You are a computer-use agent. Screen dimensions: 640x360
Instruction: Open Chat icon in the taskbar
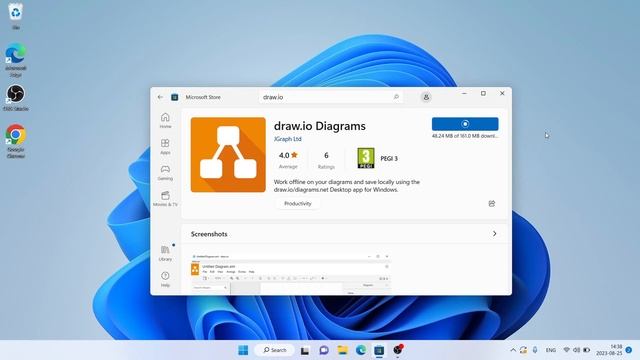coord(324,350)
